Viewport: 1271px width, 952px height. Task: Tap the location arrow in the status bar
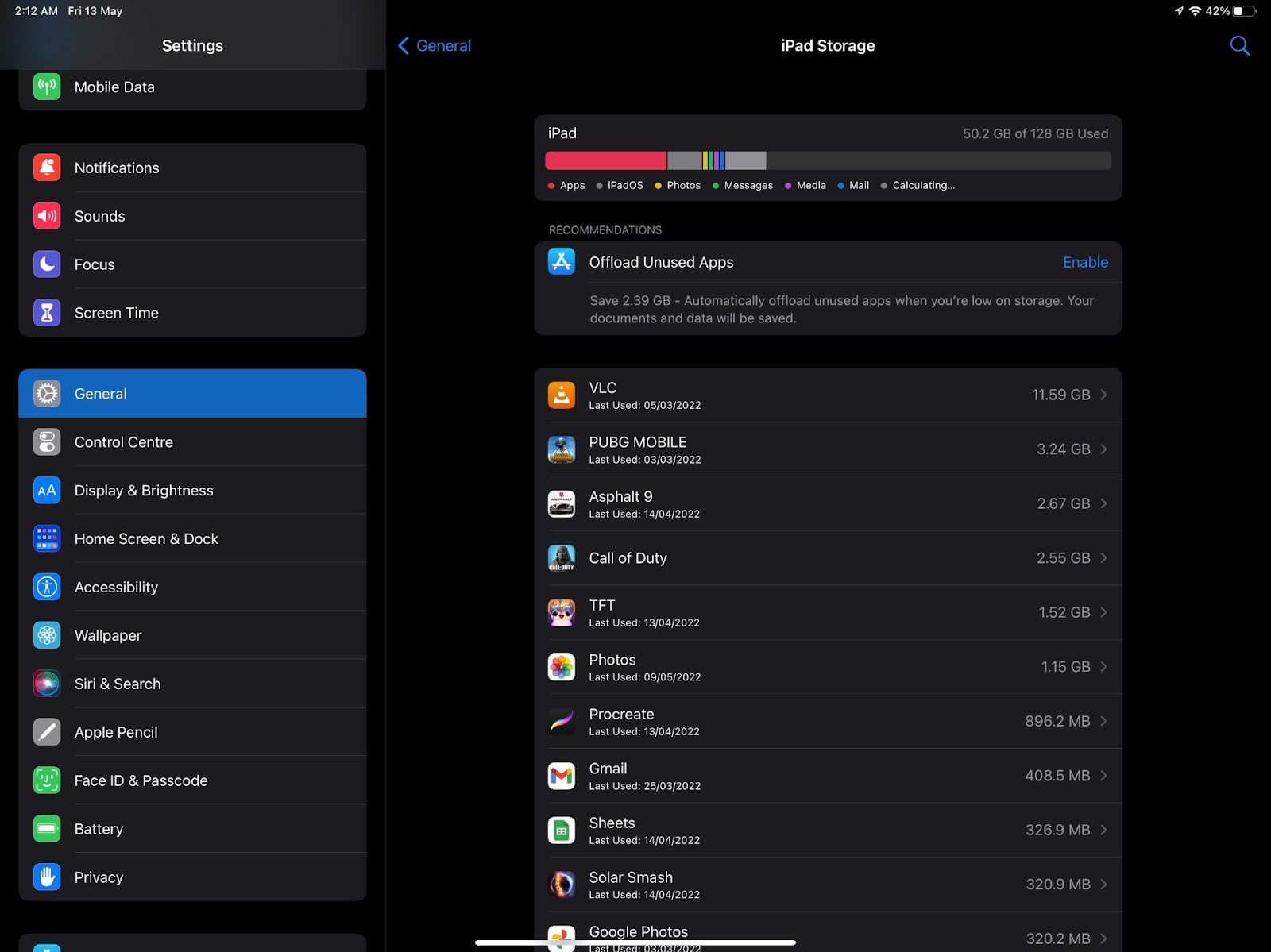coord(1179,11)
